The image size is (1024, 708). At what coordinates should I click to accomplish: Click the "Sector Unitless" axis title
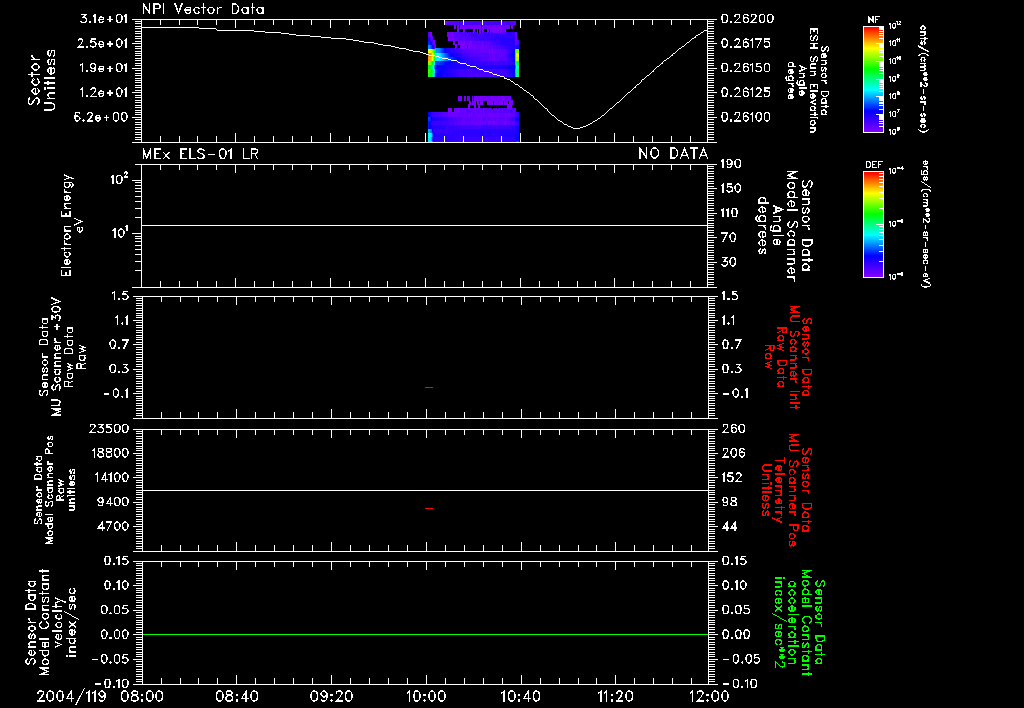(42, 80)
